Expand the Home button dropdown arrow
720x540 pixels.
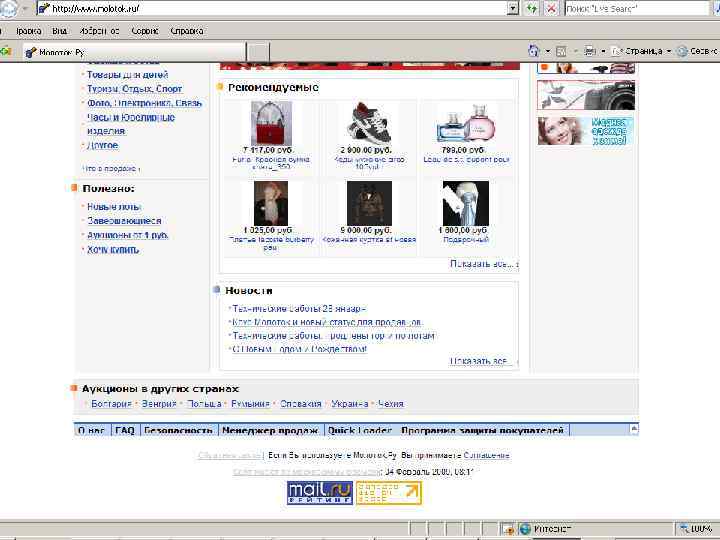tap(548, 51)
